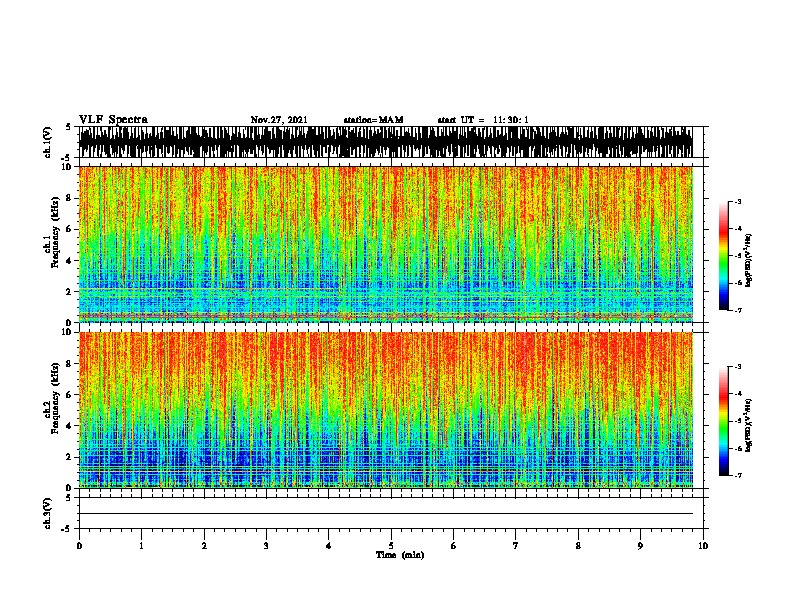The height and width of the screenshot is (612, 792).
Task: Click the "2" frequency tick of ch.2 spectrogram
Action: 70,457
